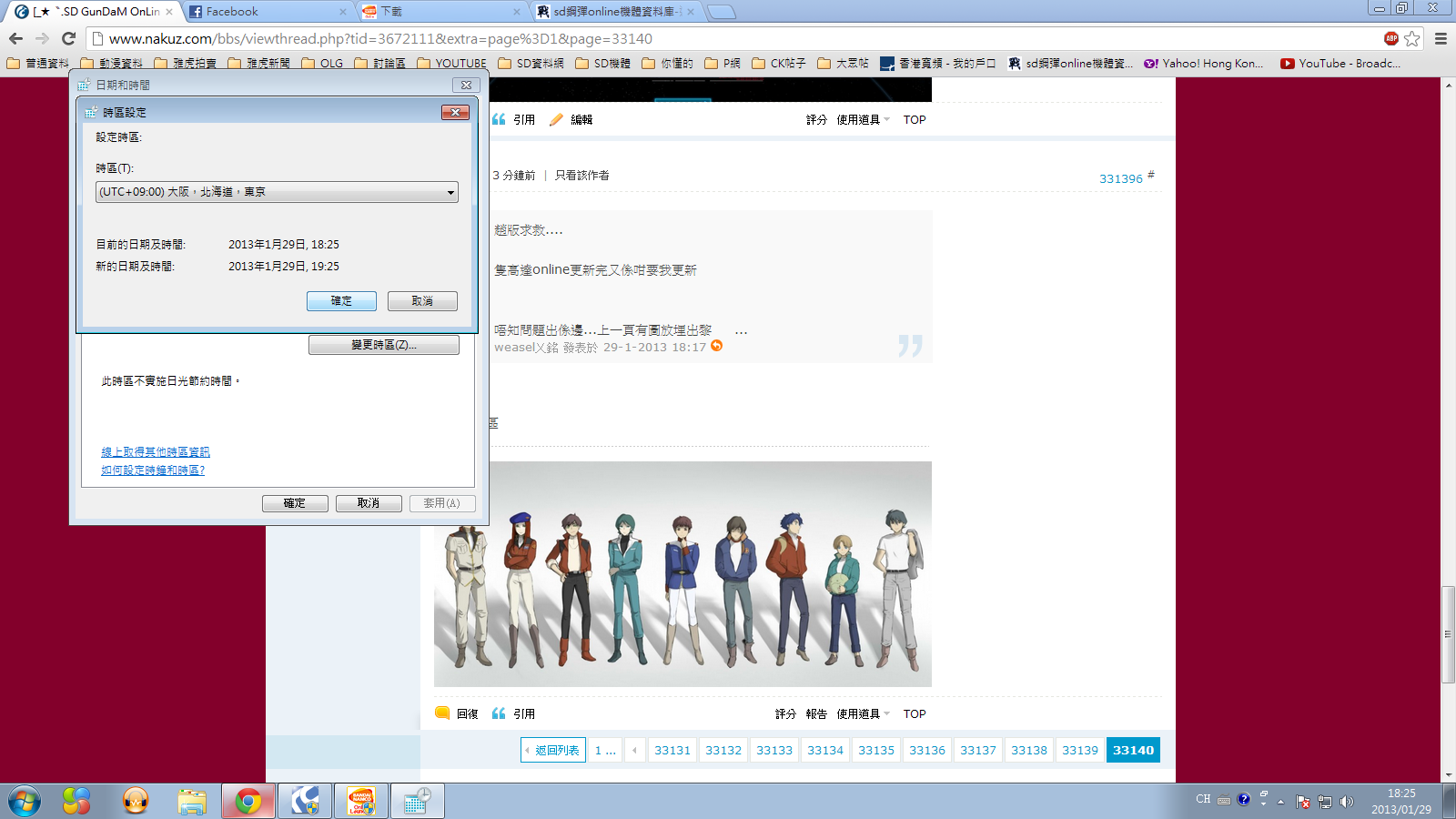Click the quote icon beside 引用 at top
This screenshot has height=819, width=1456.
click(499, 119)
